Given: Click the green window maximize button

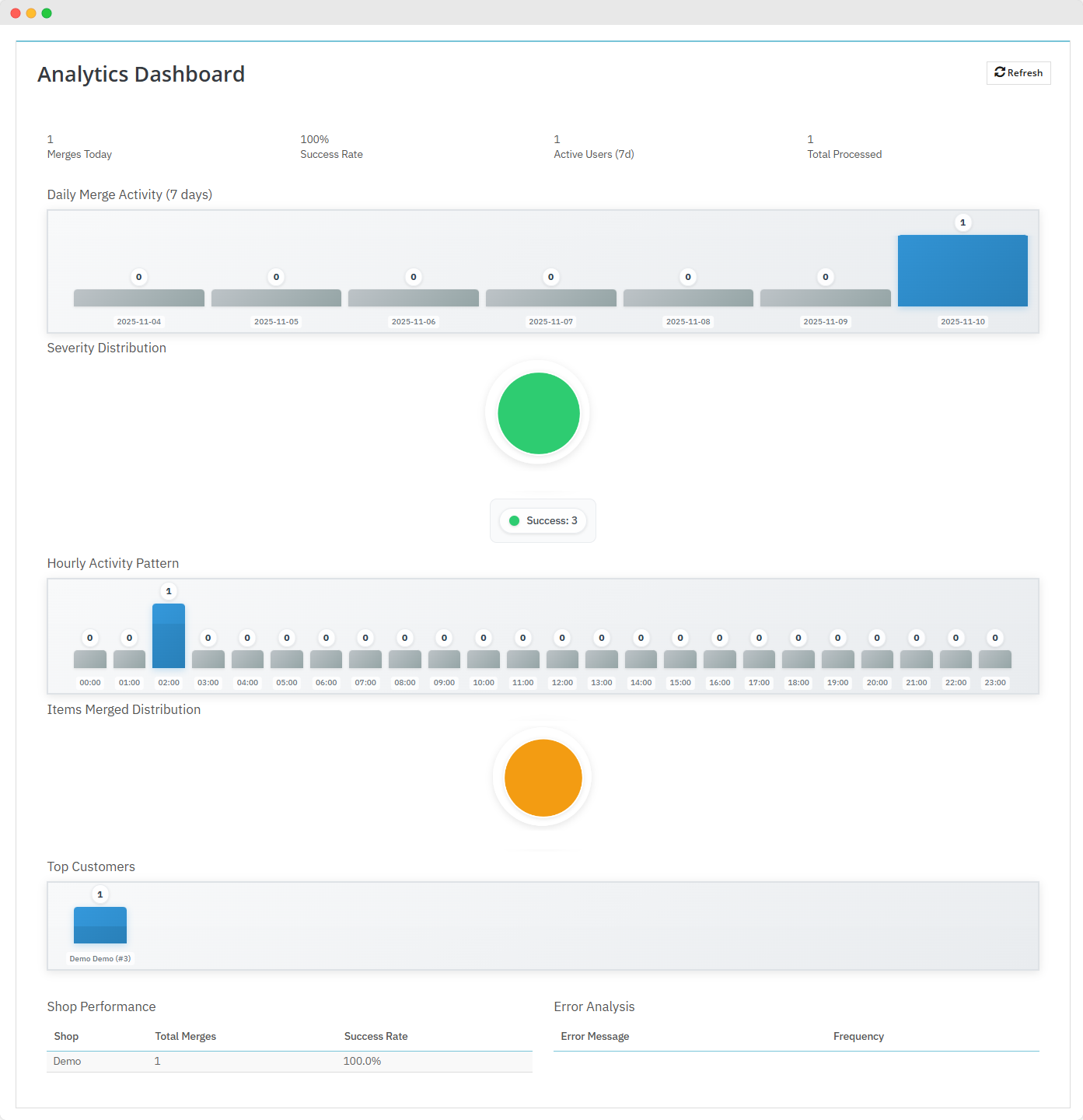Looking at the screenshot, I should pyautogui.click(x=47, y=13).
